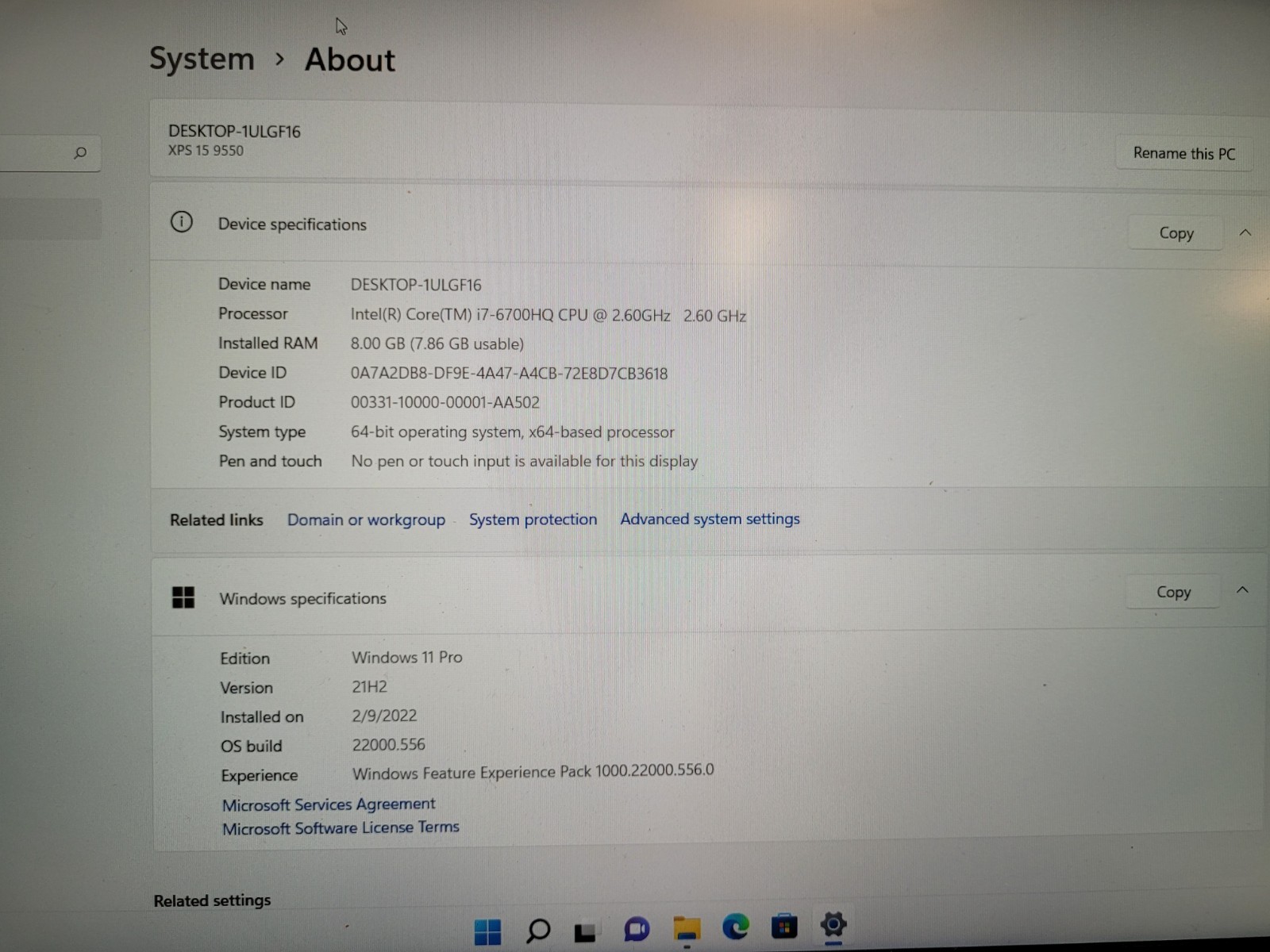Screen dimensions: 1270x952
Task: Click the Processor label
Action: (x=253, y=313)
